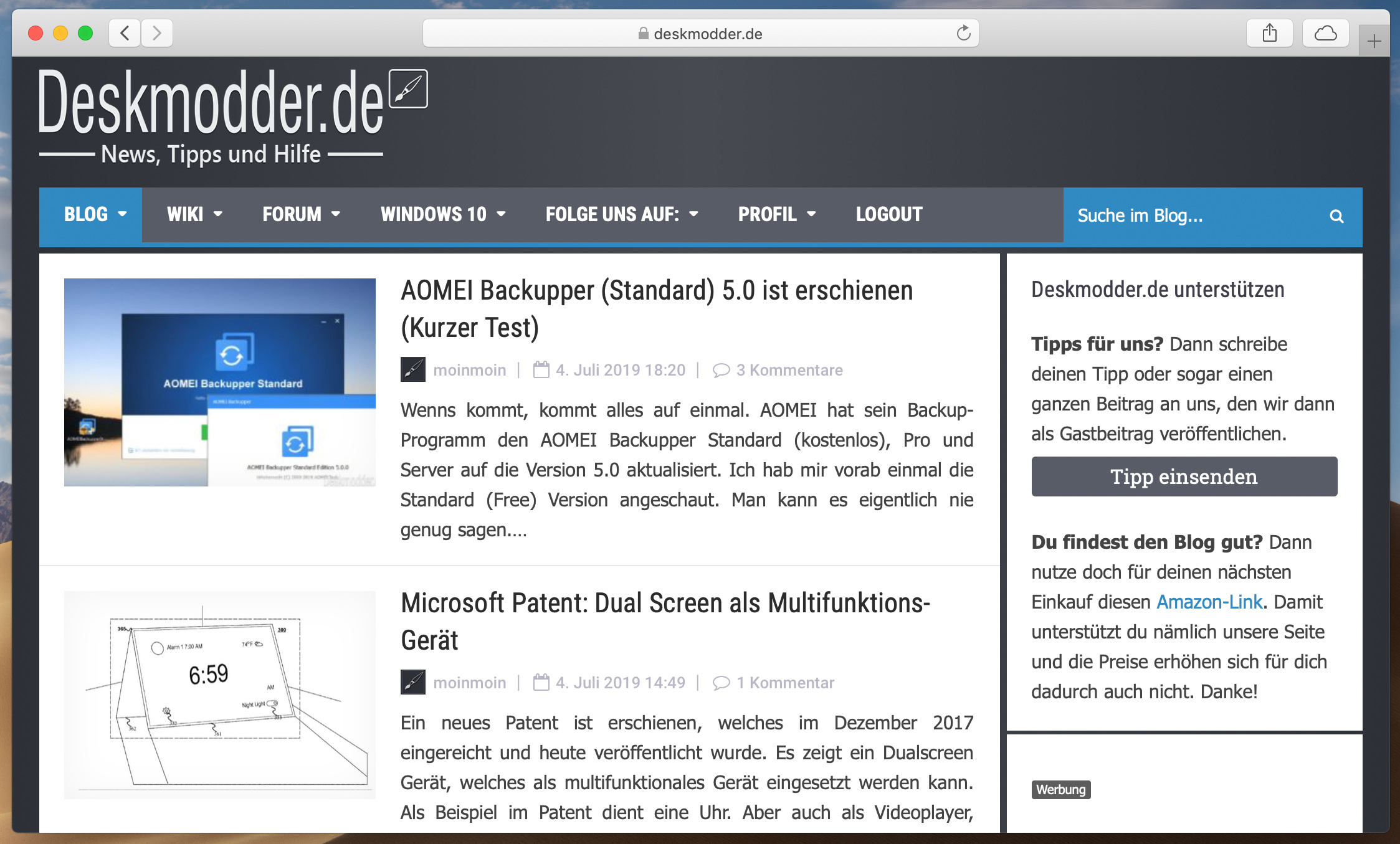Click moinmoin avatar icon on the Microsoft Patent article

[412, 682]
